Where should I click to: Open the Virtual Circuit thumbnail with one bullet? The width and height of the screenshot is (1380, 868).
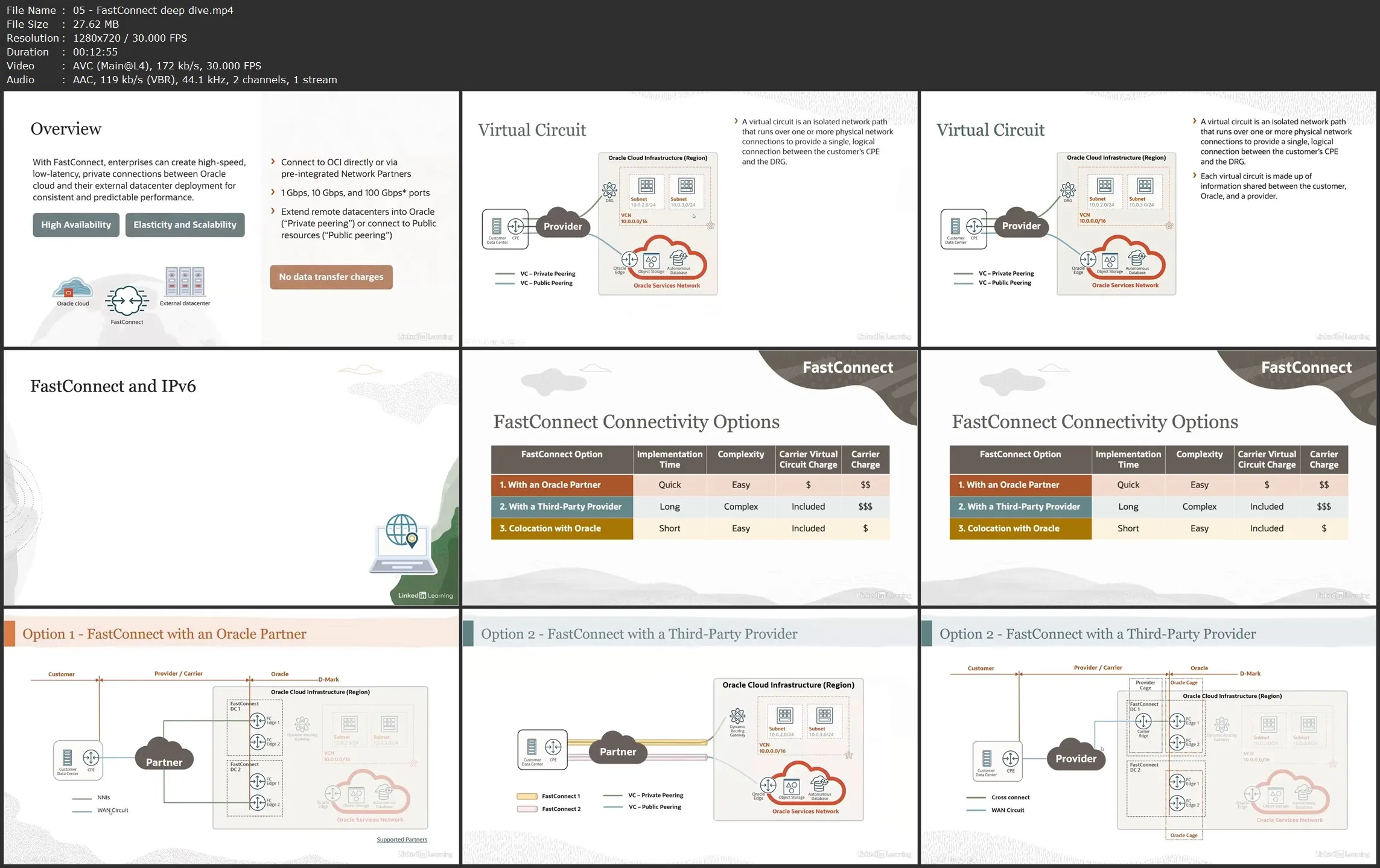690,219
